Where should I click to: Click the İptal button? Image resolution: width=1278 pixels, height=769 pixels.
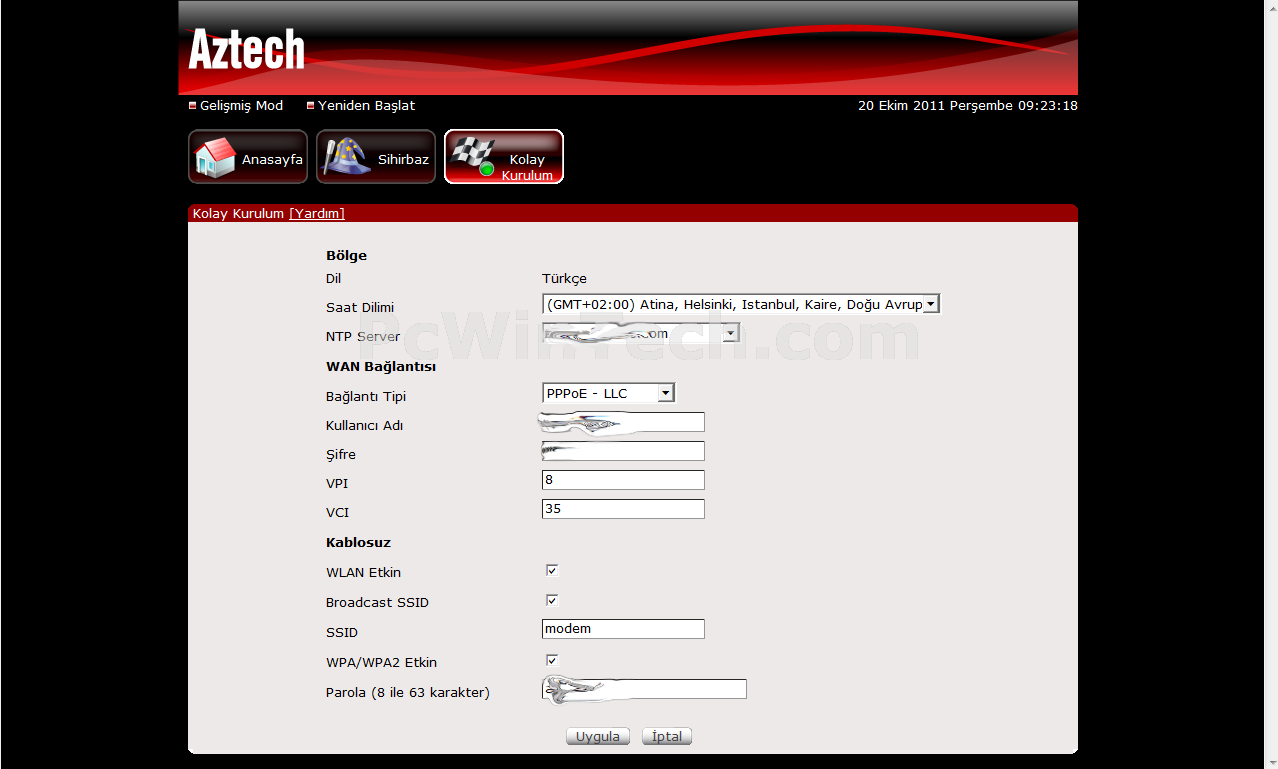pos(667,737)
